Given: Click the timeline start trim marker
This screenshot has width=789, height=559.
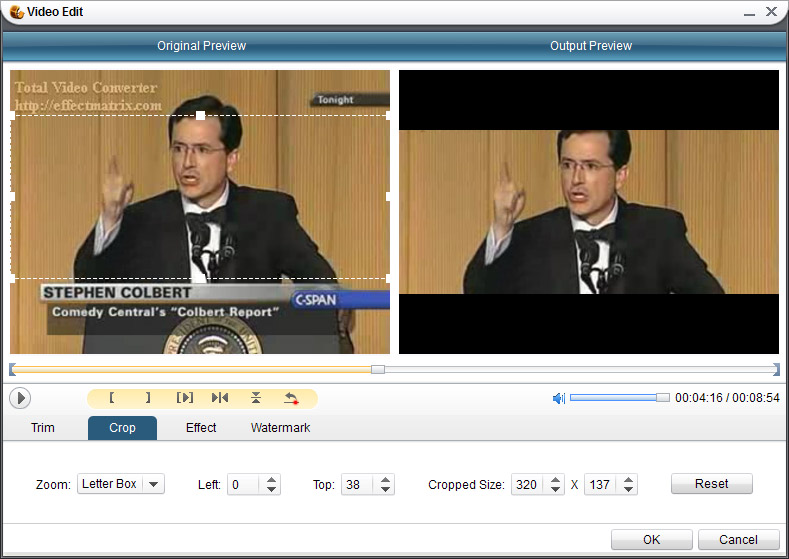Looking at the screenshot, I should (x=12, y=369).
